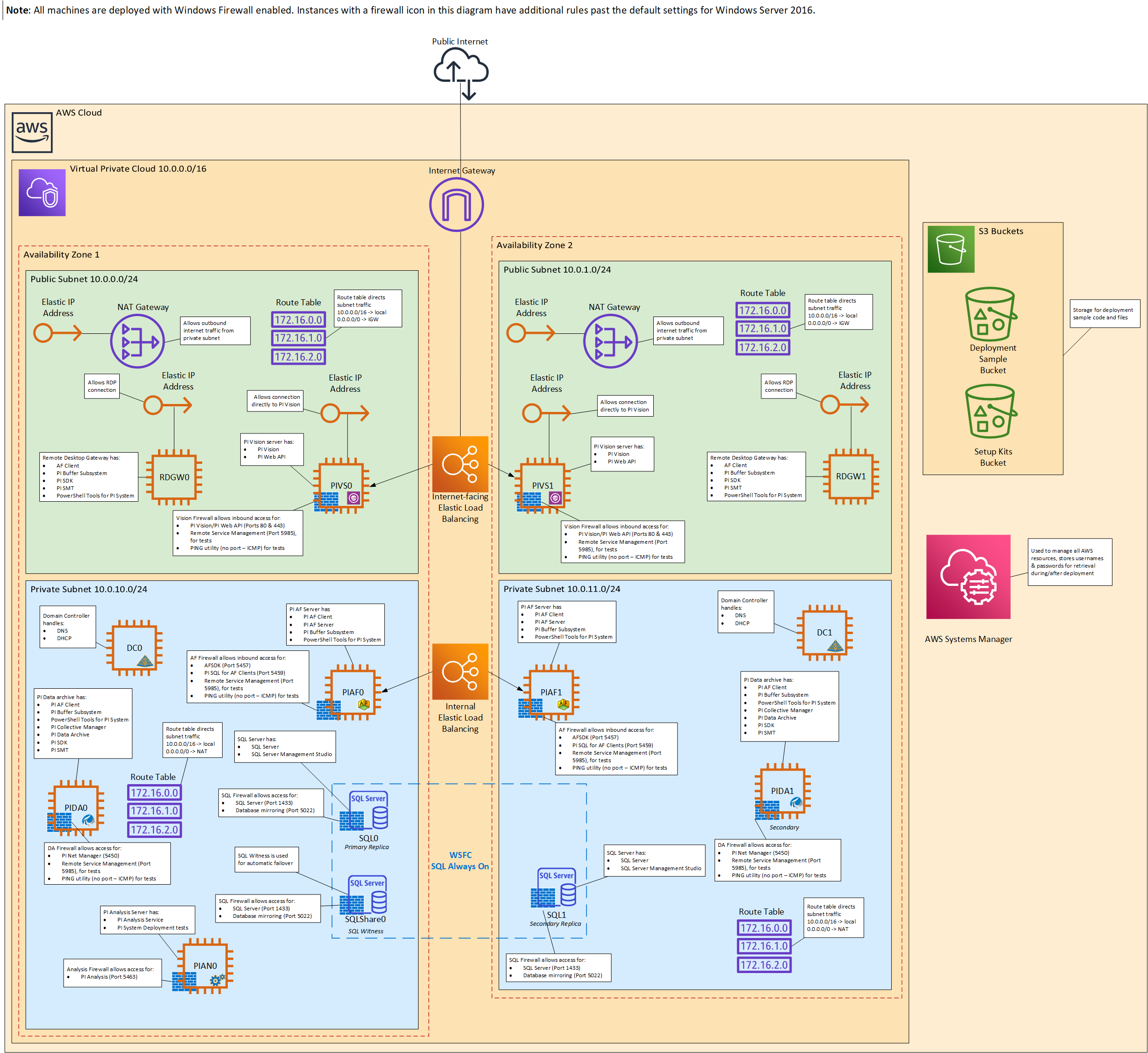Select 172.16.1.0 in Public Subnet 10.0.1.0/24 route table
This screenshot has height=1053, width=1148.
763,329
